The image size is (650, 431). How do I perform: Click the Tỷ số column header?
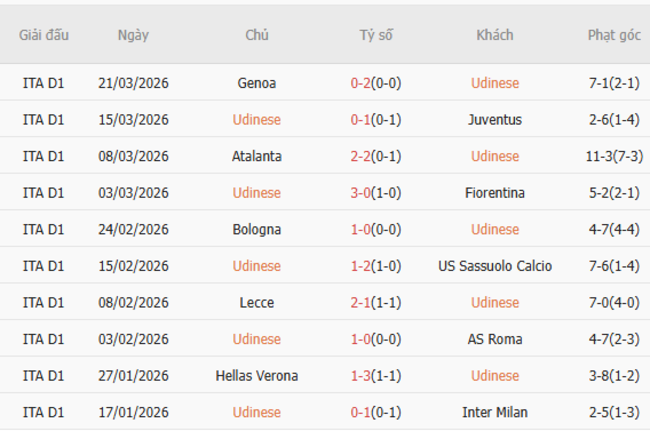(x=376, y=35)
